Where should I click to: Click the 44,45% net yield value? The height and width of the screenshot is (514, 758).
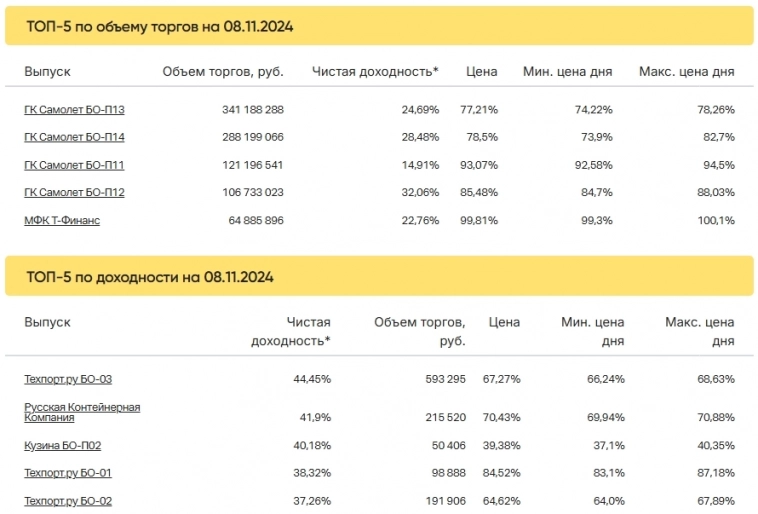(309, 379)
